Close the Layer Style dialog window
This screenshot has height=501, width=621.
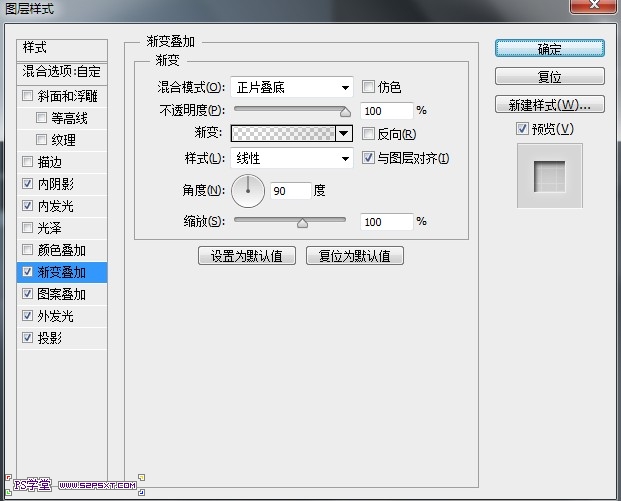597,8
